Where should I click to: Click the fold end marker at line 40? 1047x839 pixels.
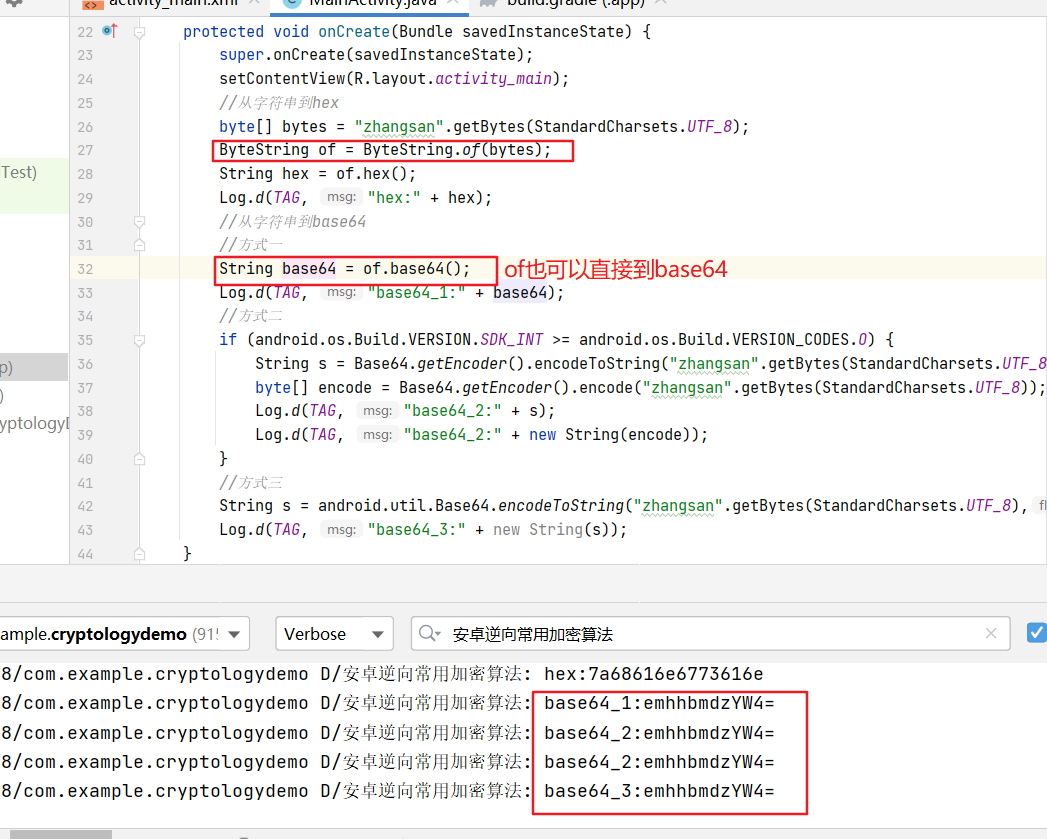coord(140,459)
